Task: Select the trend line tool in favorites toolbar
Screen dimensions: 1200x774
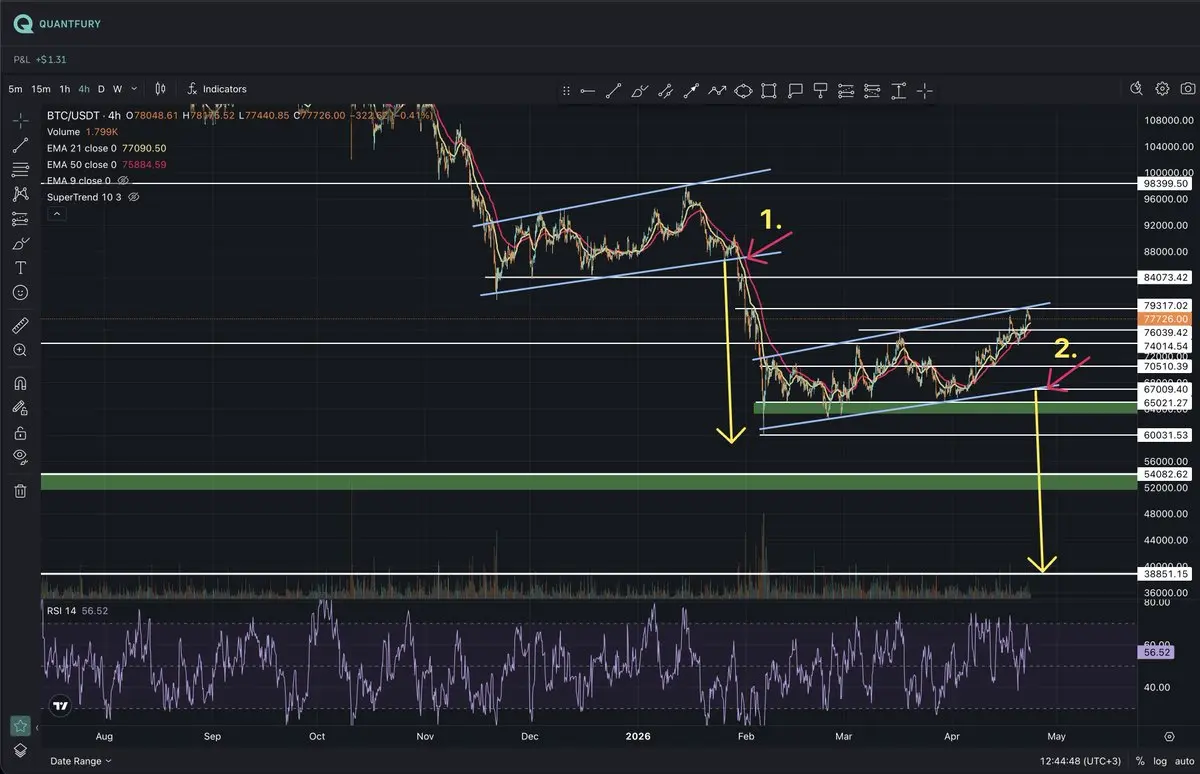Action: [x=614, y=91]
